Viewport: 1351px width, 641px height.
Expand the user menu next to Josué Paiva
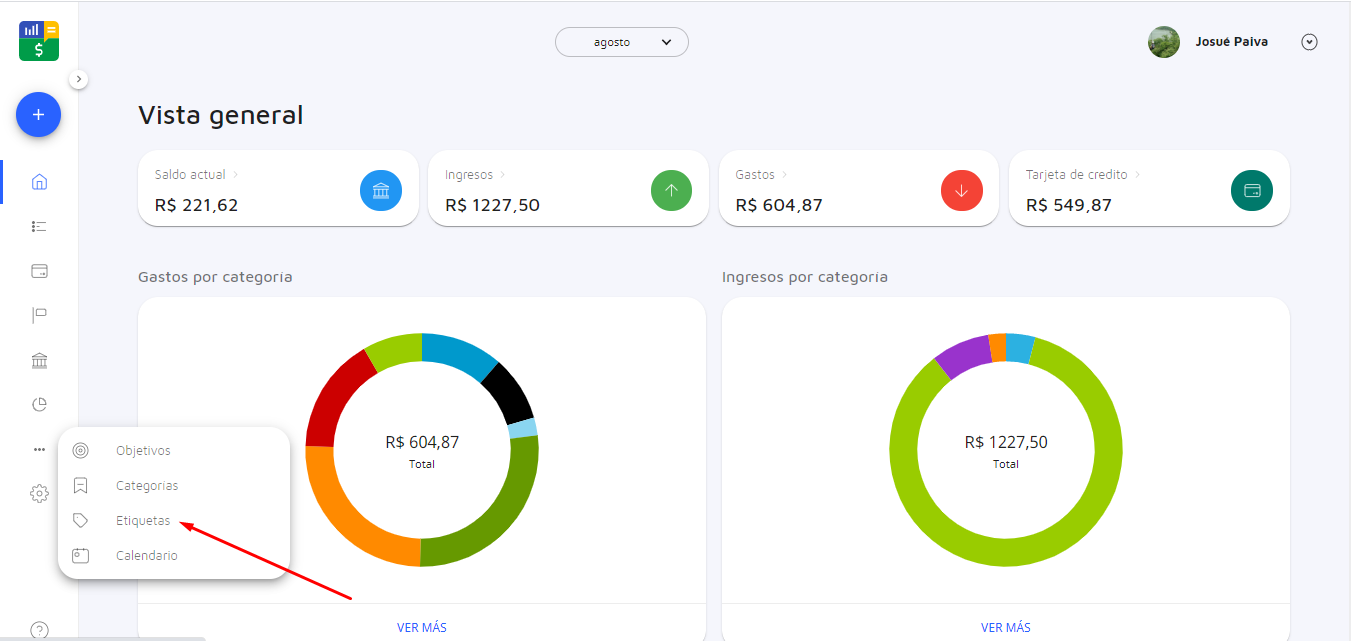tap(1310, 42)
